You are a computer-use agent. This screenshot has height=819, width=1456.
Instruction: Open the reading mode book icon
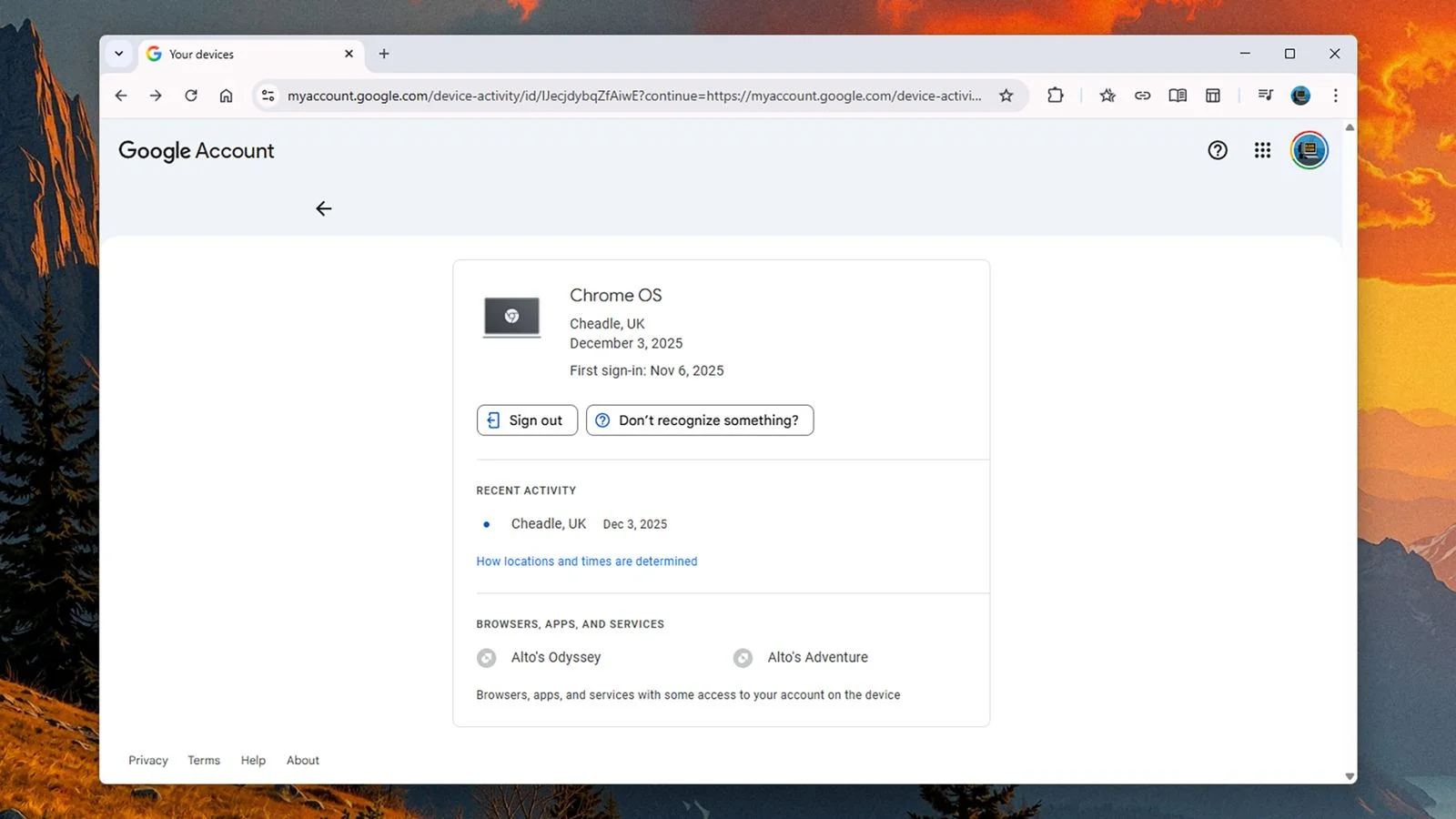(1178, 96)
